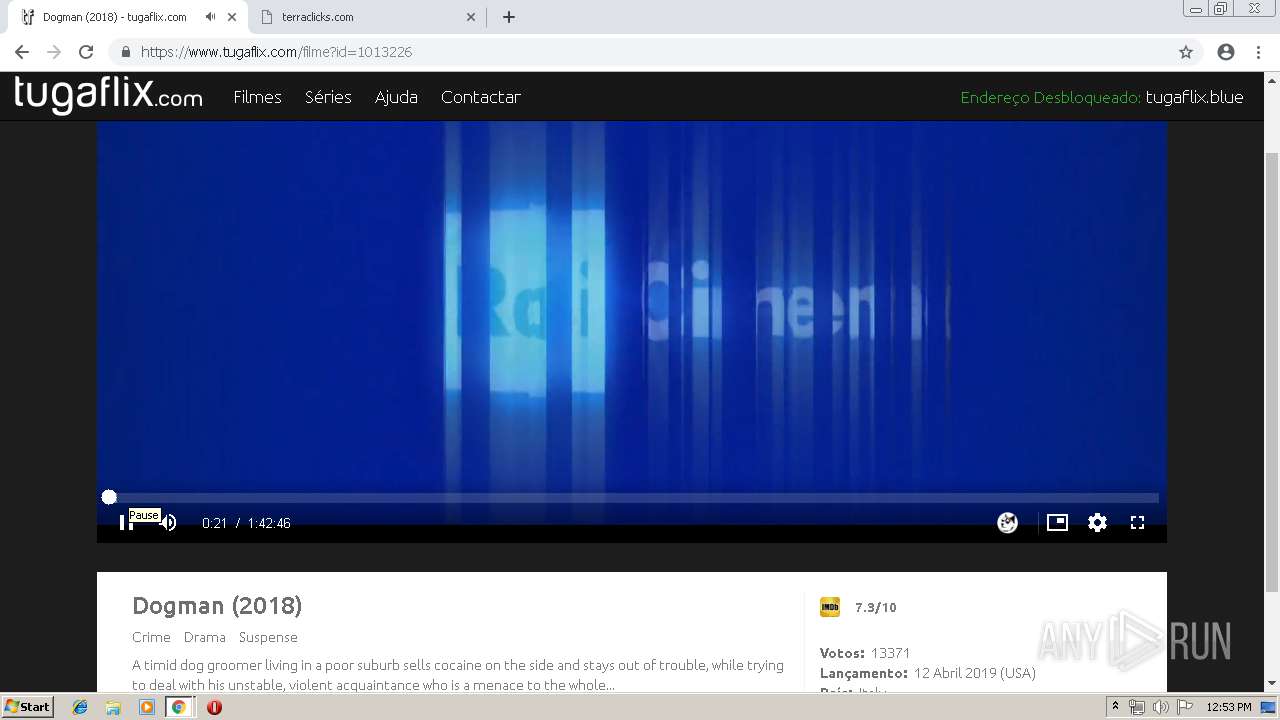Open the Contactar page

[480, 97]
